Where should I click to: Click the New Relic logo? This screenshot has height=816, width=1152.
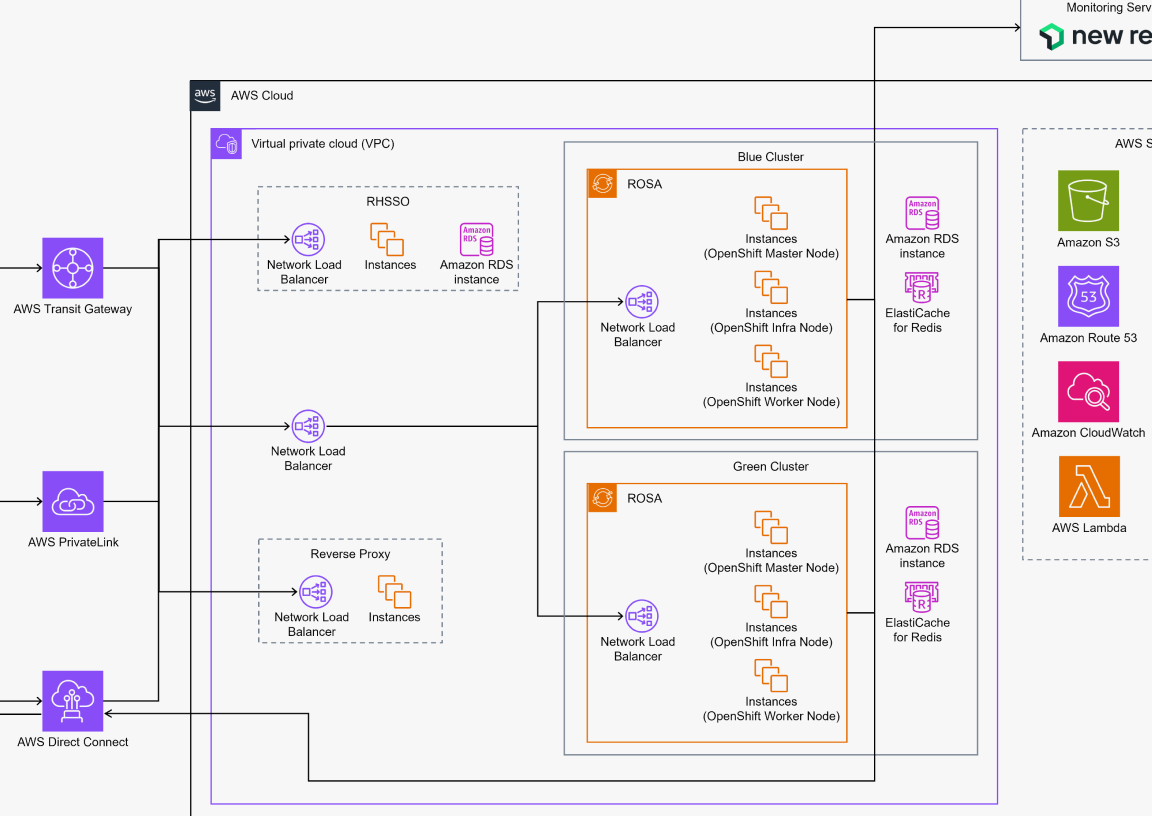pyautogui.click(x=1095, y=35)
